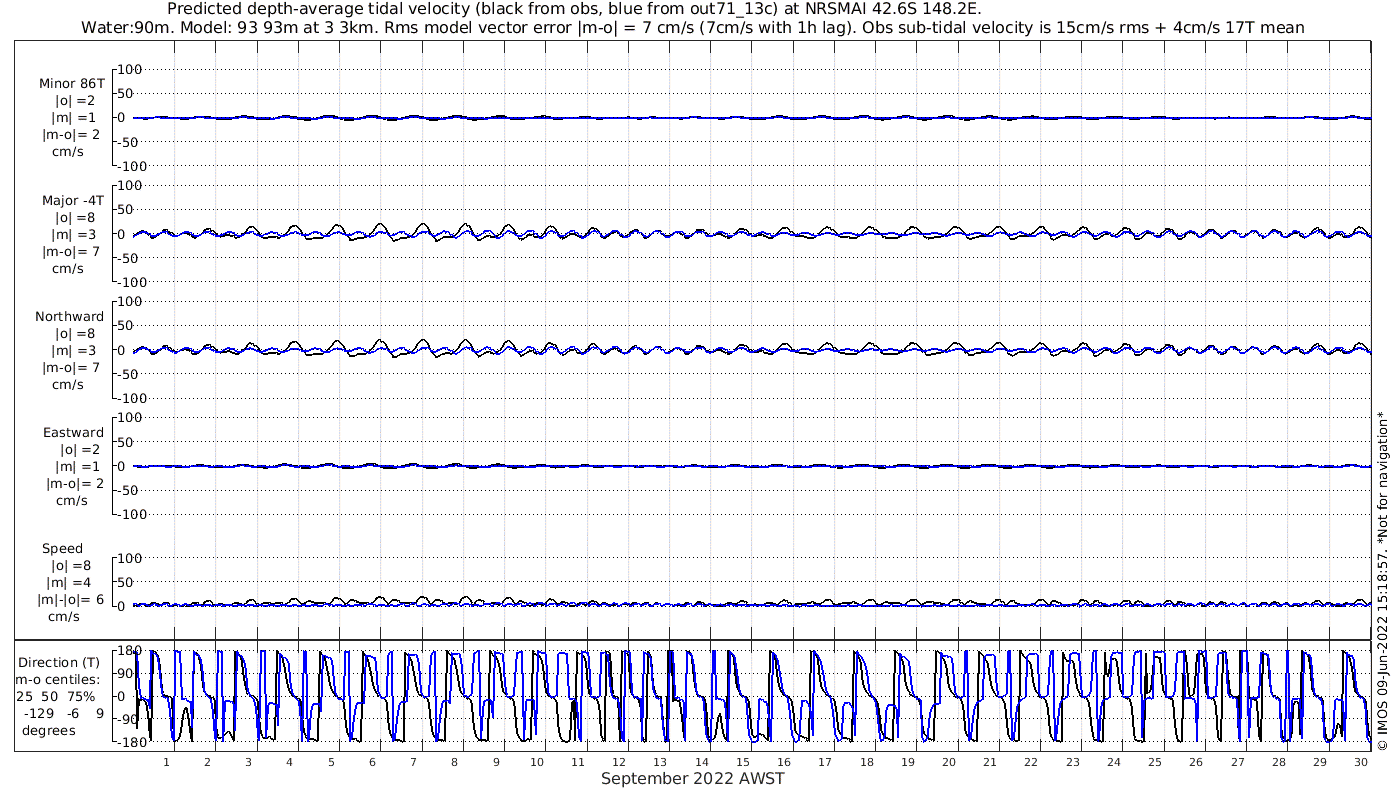Click '|m| =4' under Speed
1400x800 pixels.
(67, 582)
